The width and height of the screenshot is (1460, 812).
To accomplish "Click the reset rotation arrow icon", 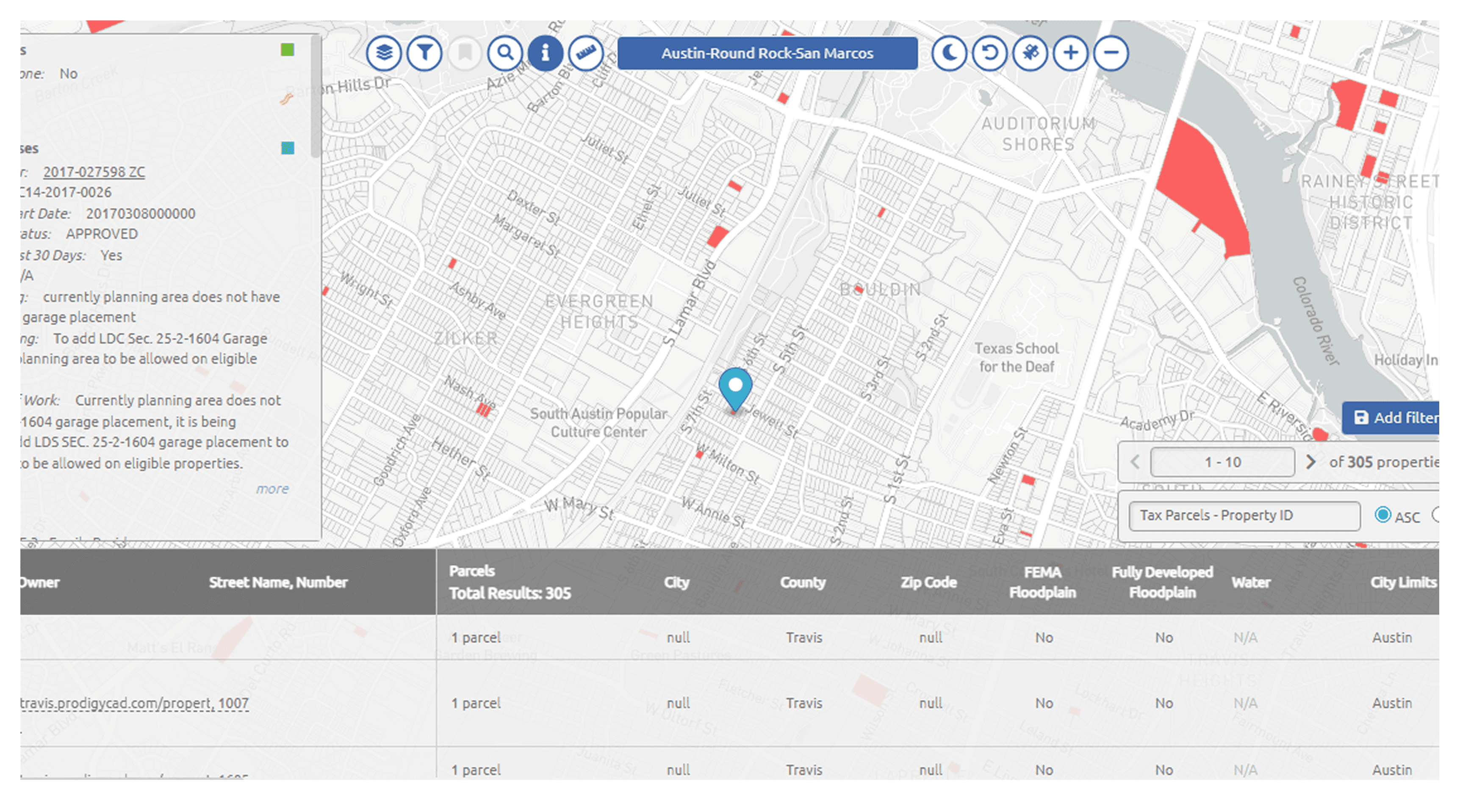I will coord(989,53).
